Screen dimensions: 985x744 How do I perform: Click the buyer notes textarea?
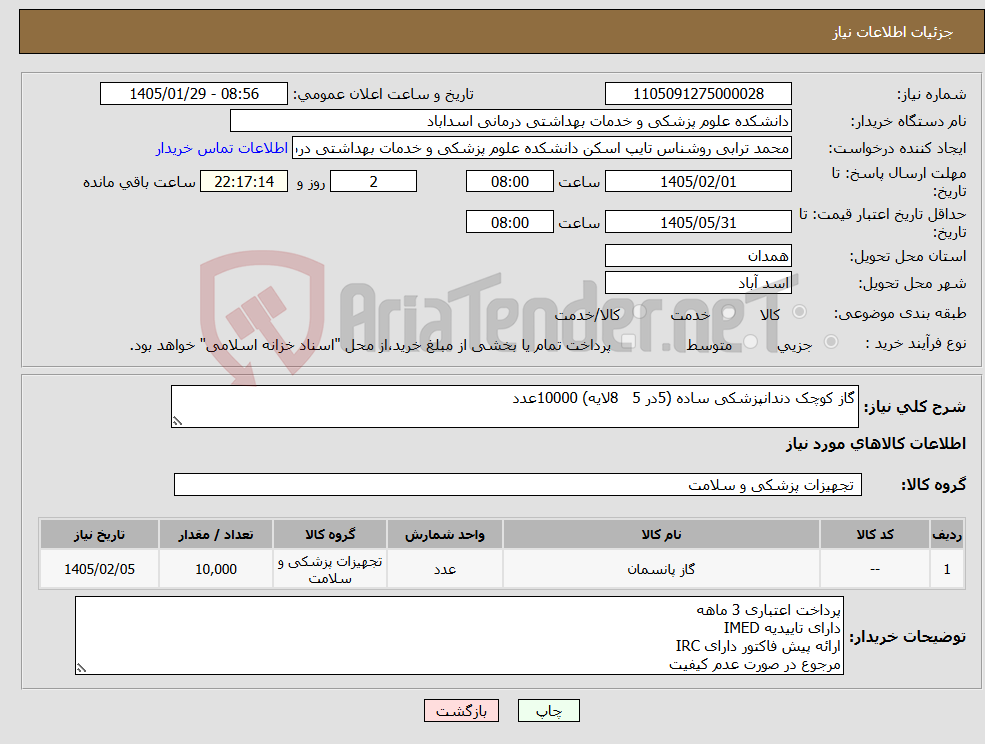tap(459, 636)
